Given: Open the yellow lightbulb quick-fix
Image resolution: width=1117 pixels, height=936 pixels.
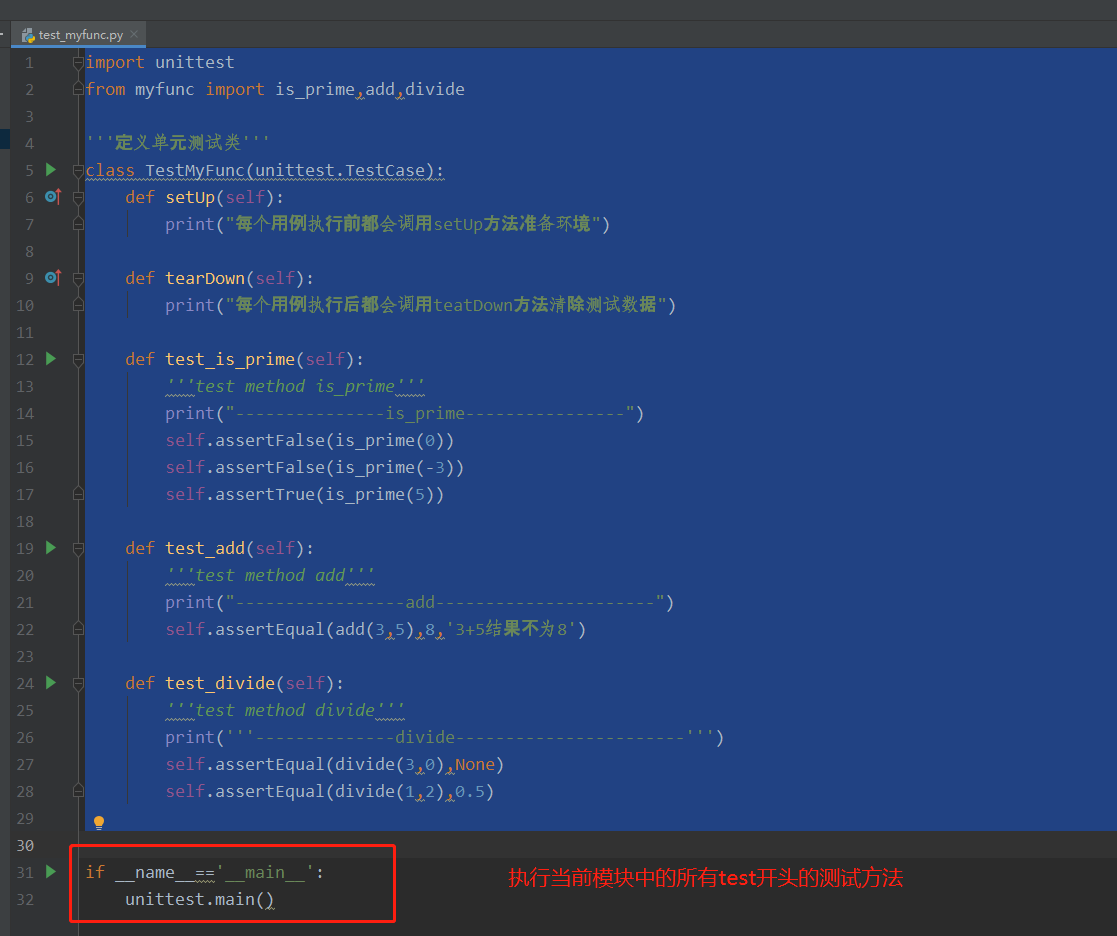Looking at the screenshot, I should (99, 823).
